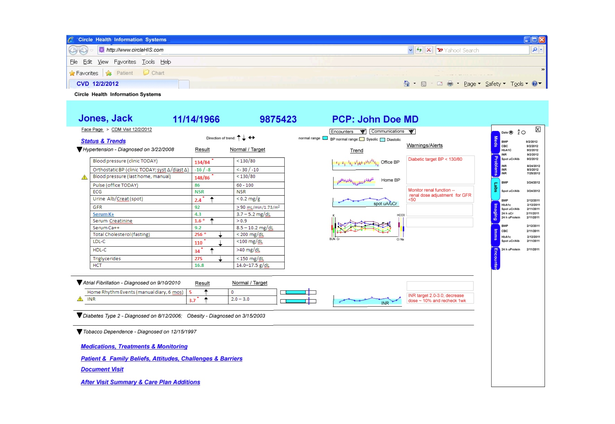The height and width of the screenshot is (424, 615).
Task: Open the address bar history dropdown arrow
Action: [x=410, y=50]
